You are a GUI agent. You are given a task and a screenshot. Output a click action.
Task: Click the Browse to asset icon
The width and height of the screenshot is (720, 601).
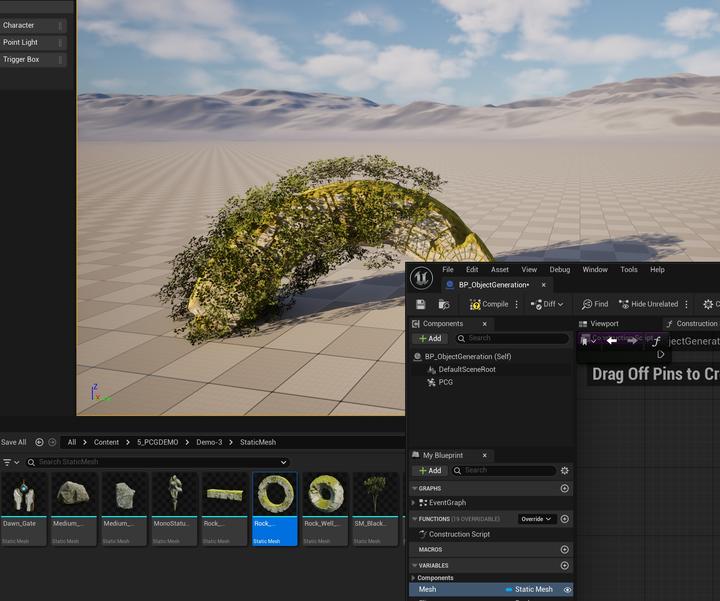click(443, 304)
